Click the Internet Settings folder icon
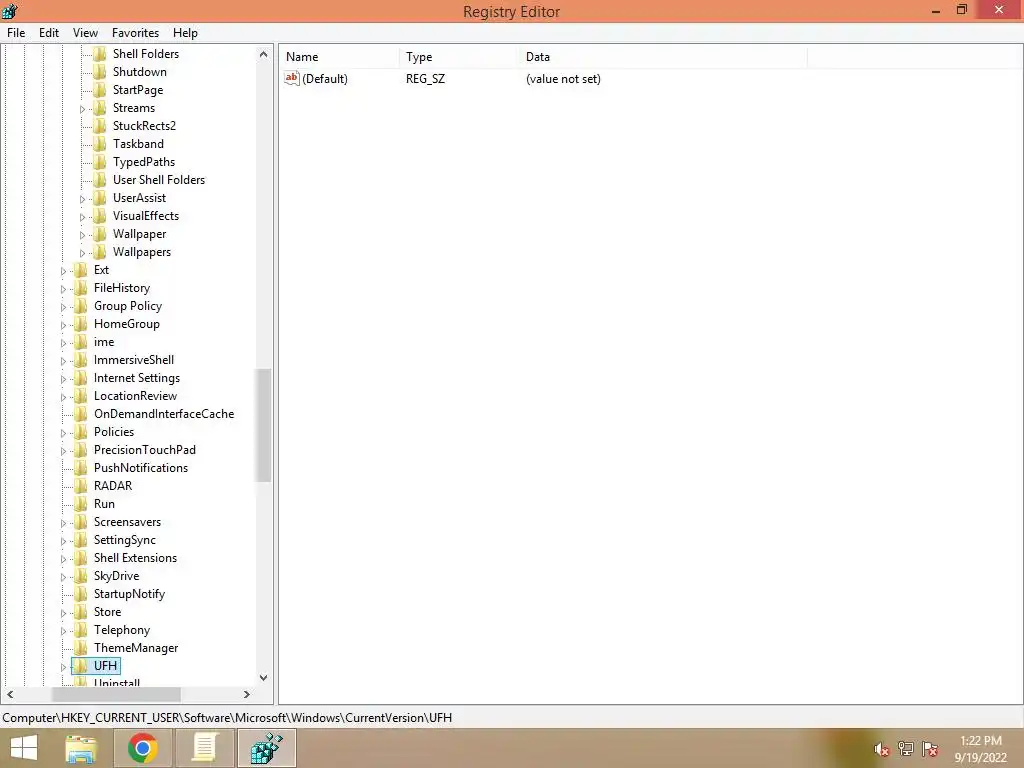 (x=80, y=377)
